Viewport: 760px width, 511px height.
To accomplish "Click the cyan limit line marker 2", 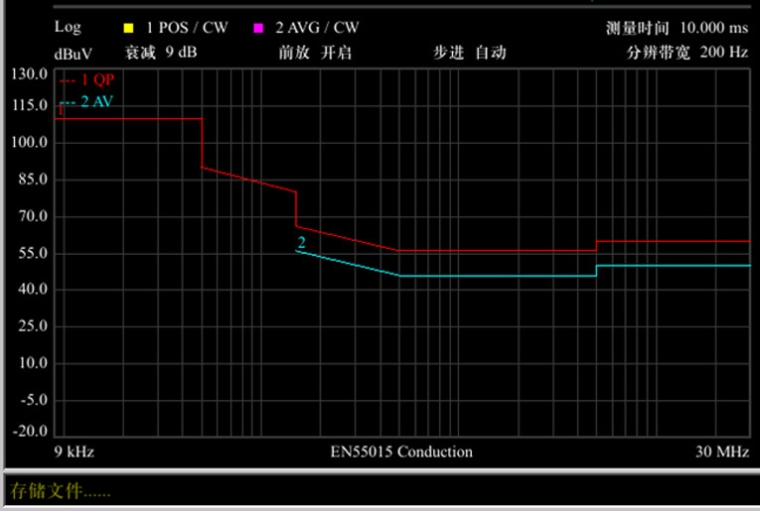I will point(301,241).
